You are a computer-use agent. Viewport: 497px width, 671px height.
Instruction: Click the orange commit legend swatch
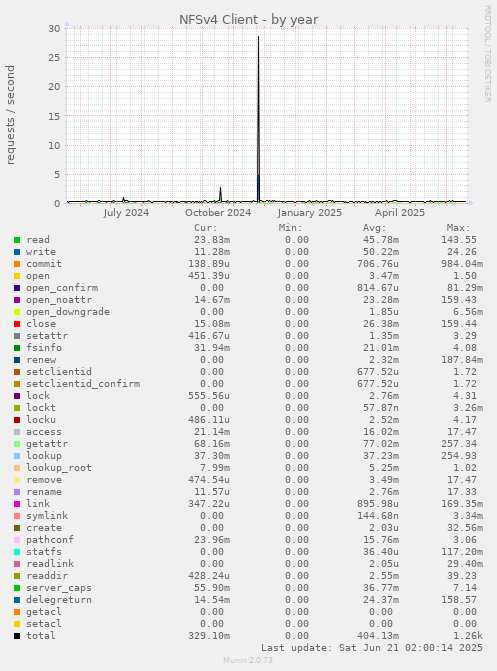17,264
